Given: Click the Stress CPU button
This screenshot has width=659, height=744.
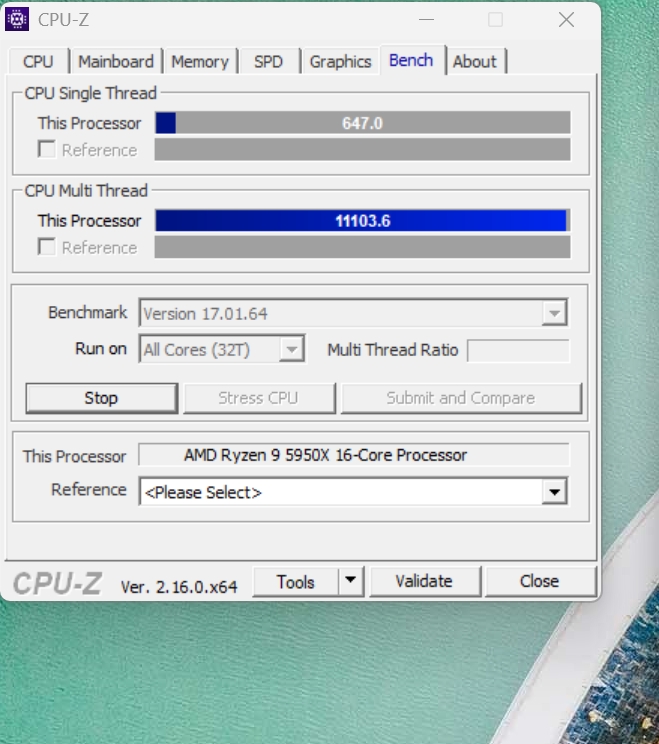Looking at the screenshot, I should 259,398.
